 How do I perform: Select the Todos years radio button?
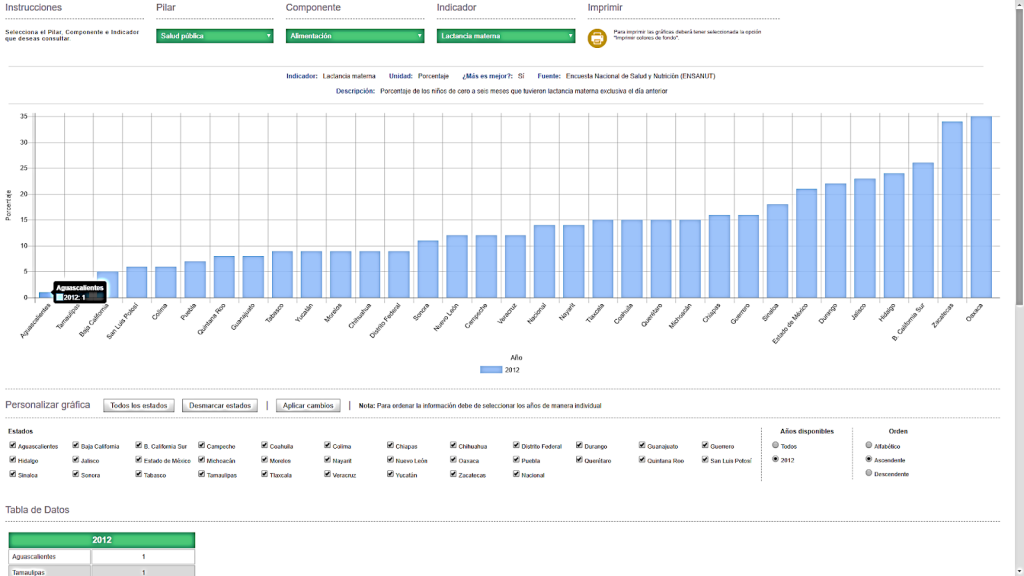(775, 445)
